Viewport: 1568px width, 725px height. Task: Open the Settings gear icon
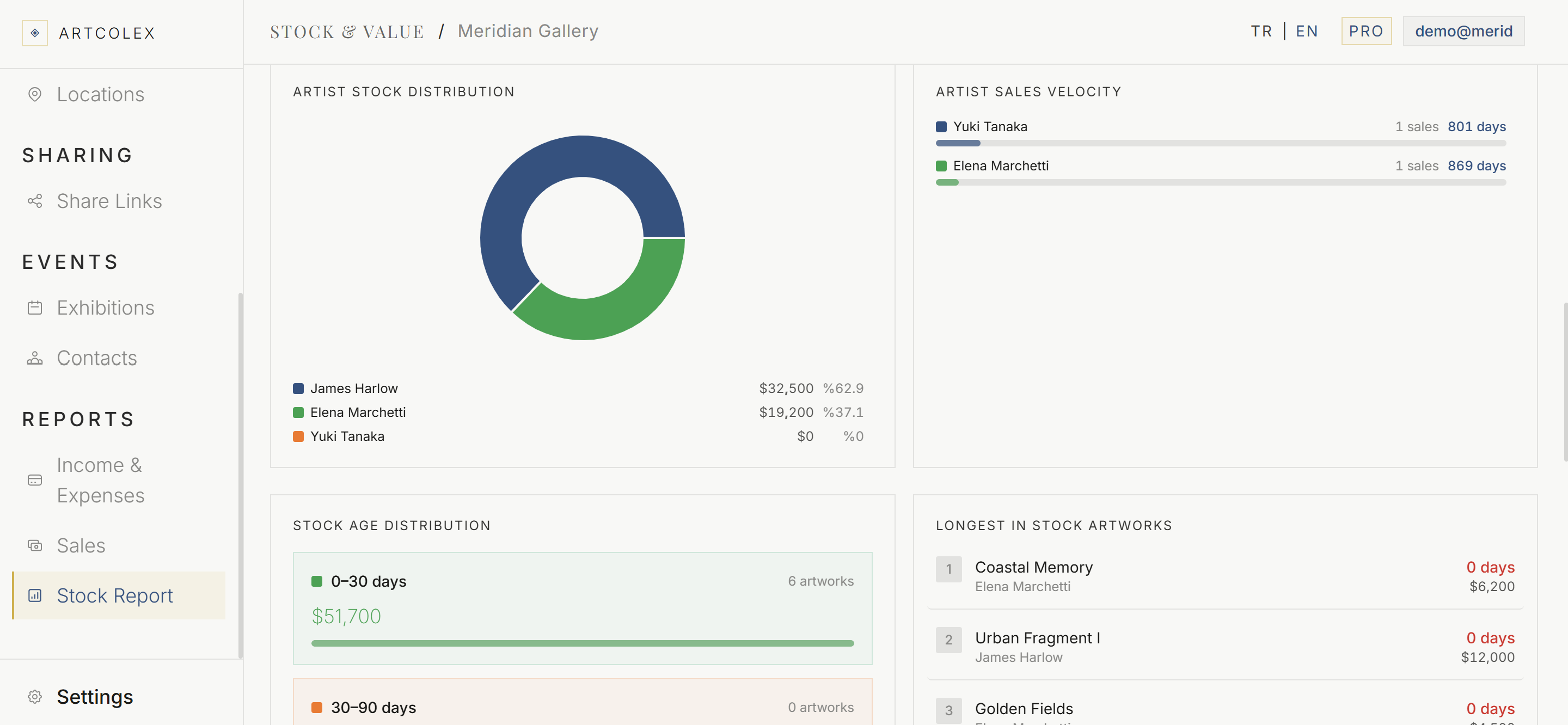coord(35,696)
